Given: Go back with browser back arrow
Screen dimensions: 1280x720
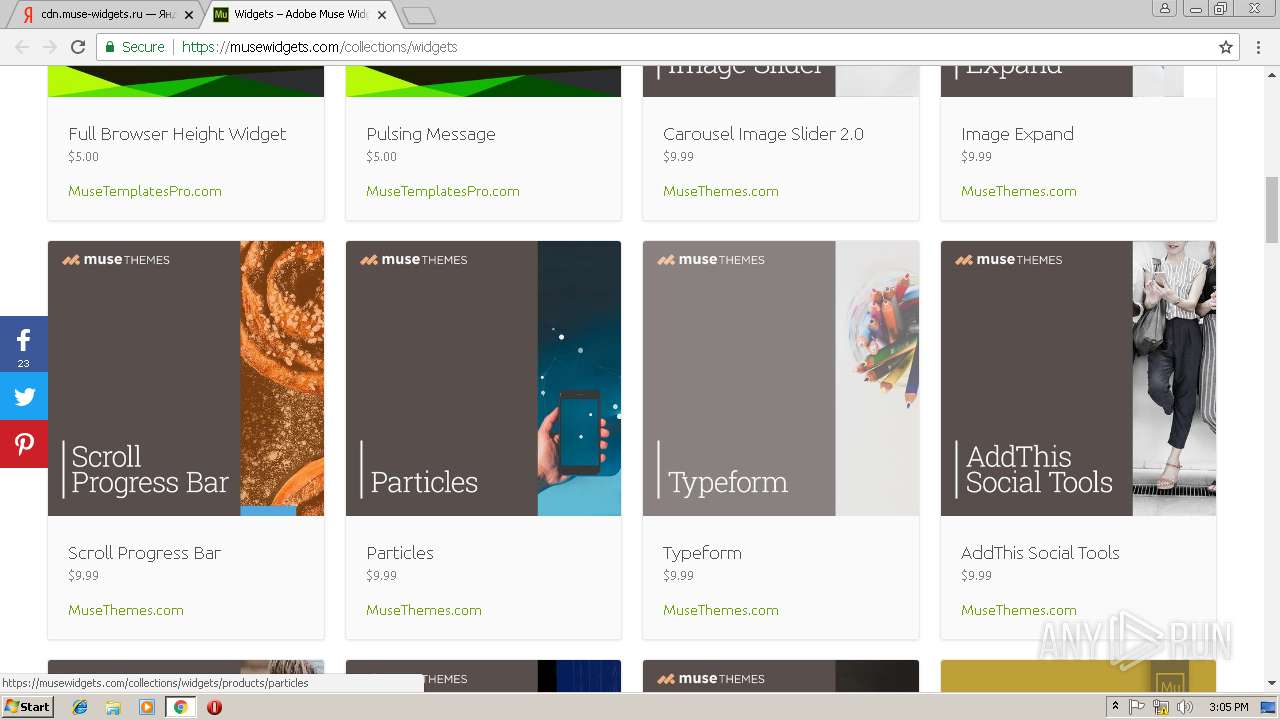Looking at the screenshot, I should coord(22,47).
